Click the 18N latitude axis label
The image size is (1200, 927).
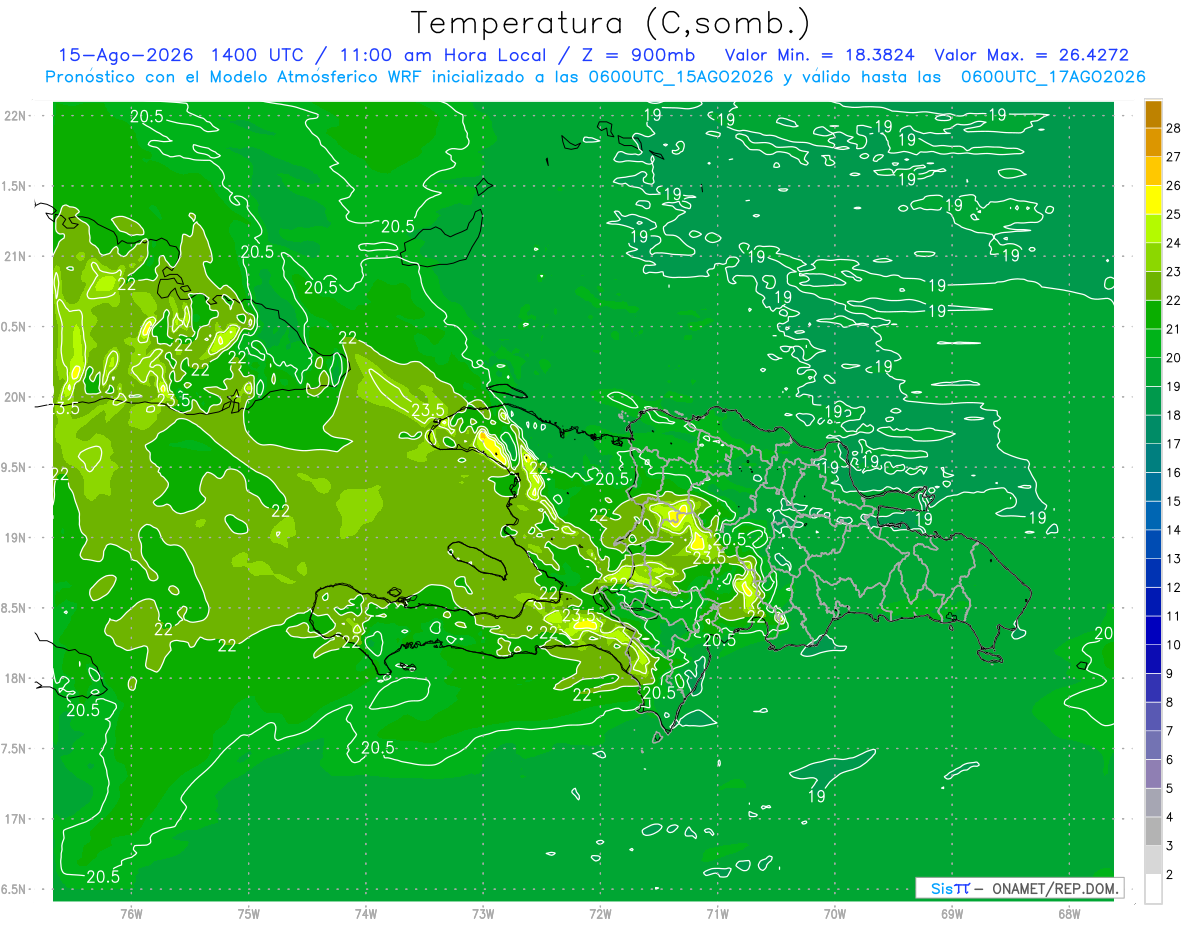[17, 678]
